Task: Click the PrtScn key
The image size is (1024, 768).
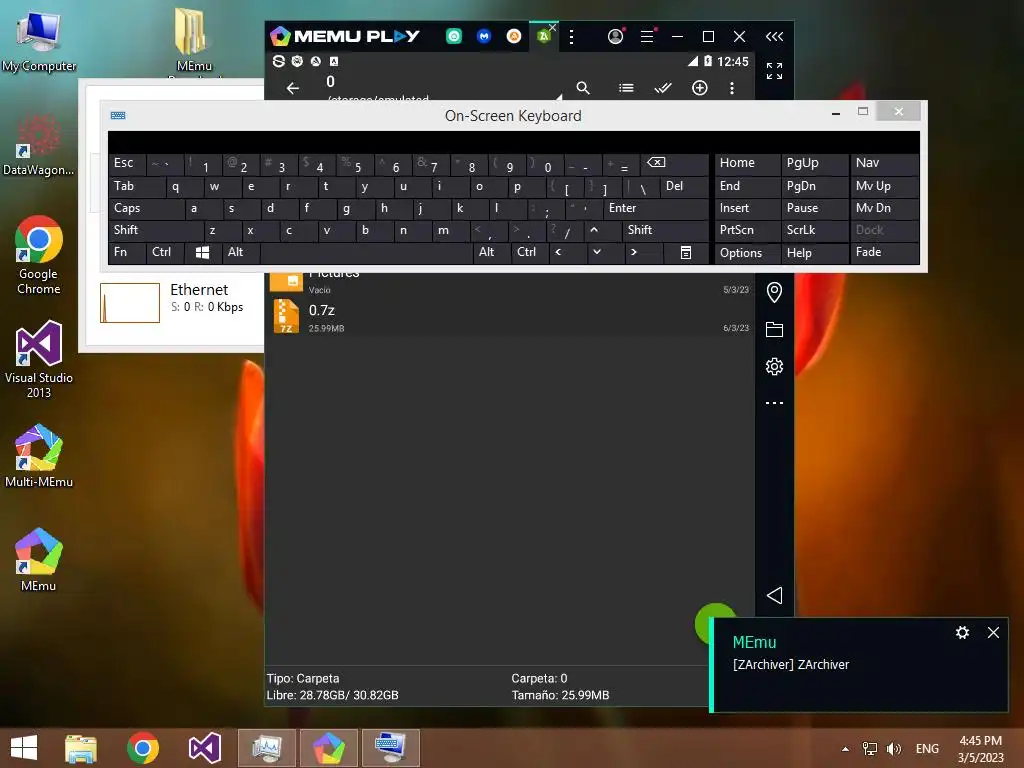Action: pos(747,230)
